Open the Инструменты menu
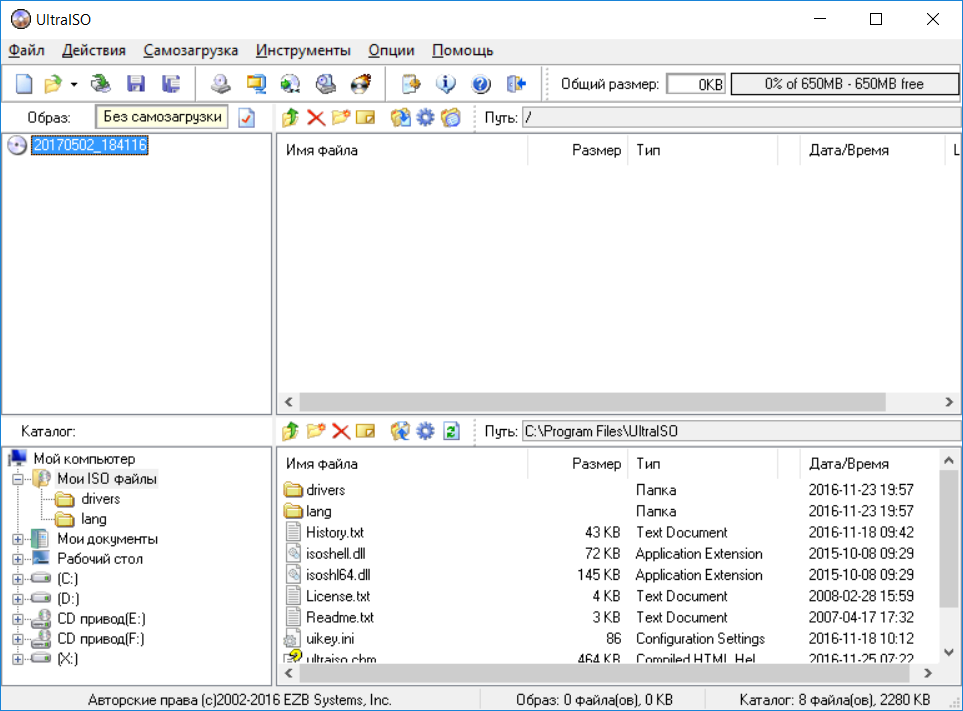The width and height of the screenshot is (963, 711). [303, 50]
